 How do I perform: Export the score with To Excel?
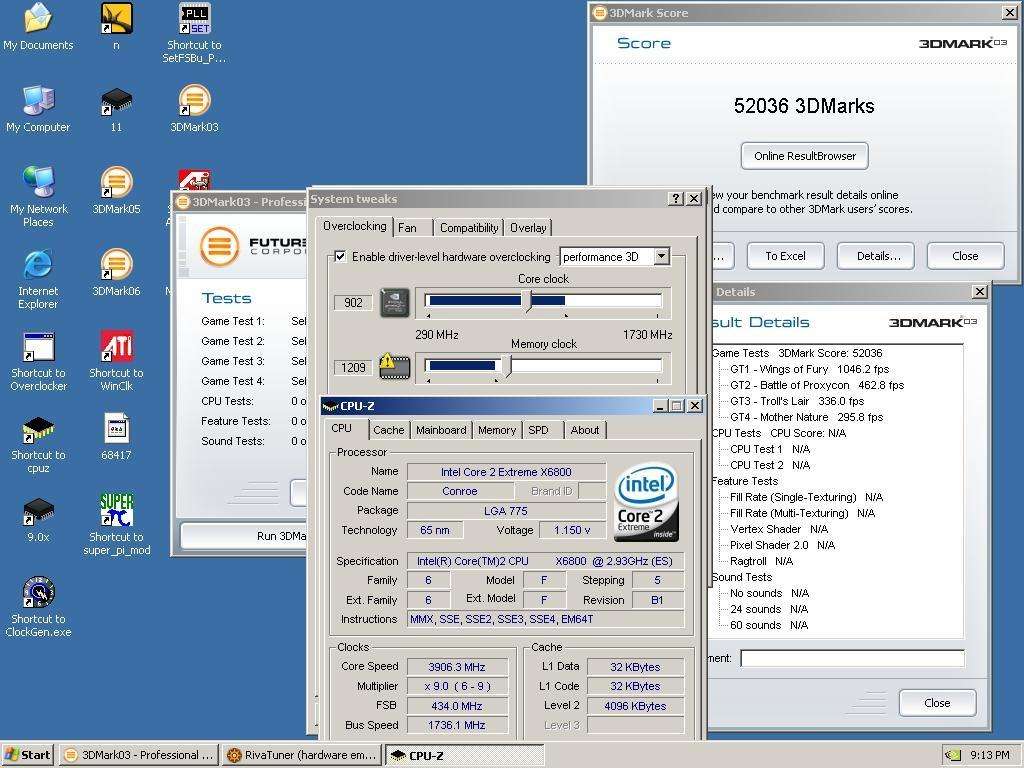786,256
